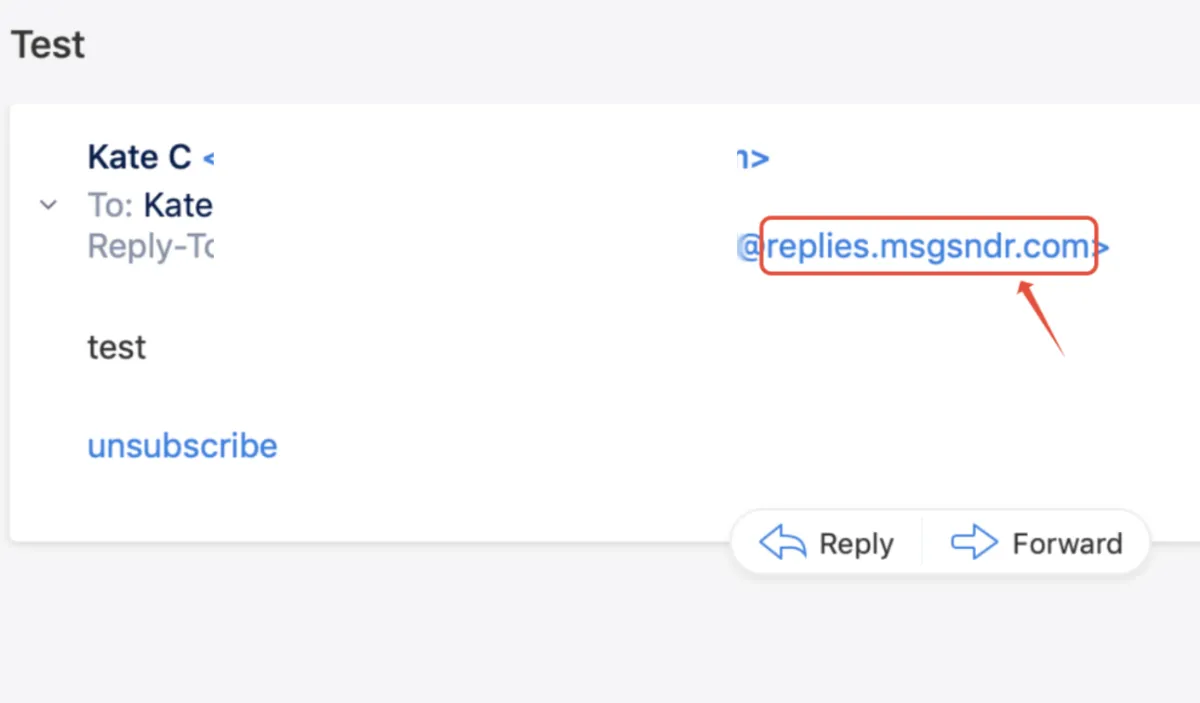1200x703 pixels.
Task: Click the replies.msgsndr.com reply-to address
Action: (x=927, y=246)
